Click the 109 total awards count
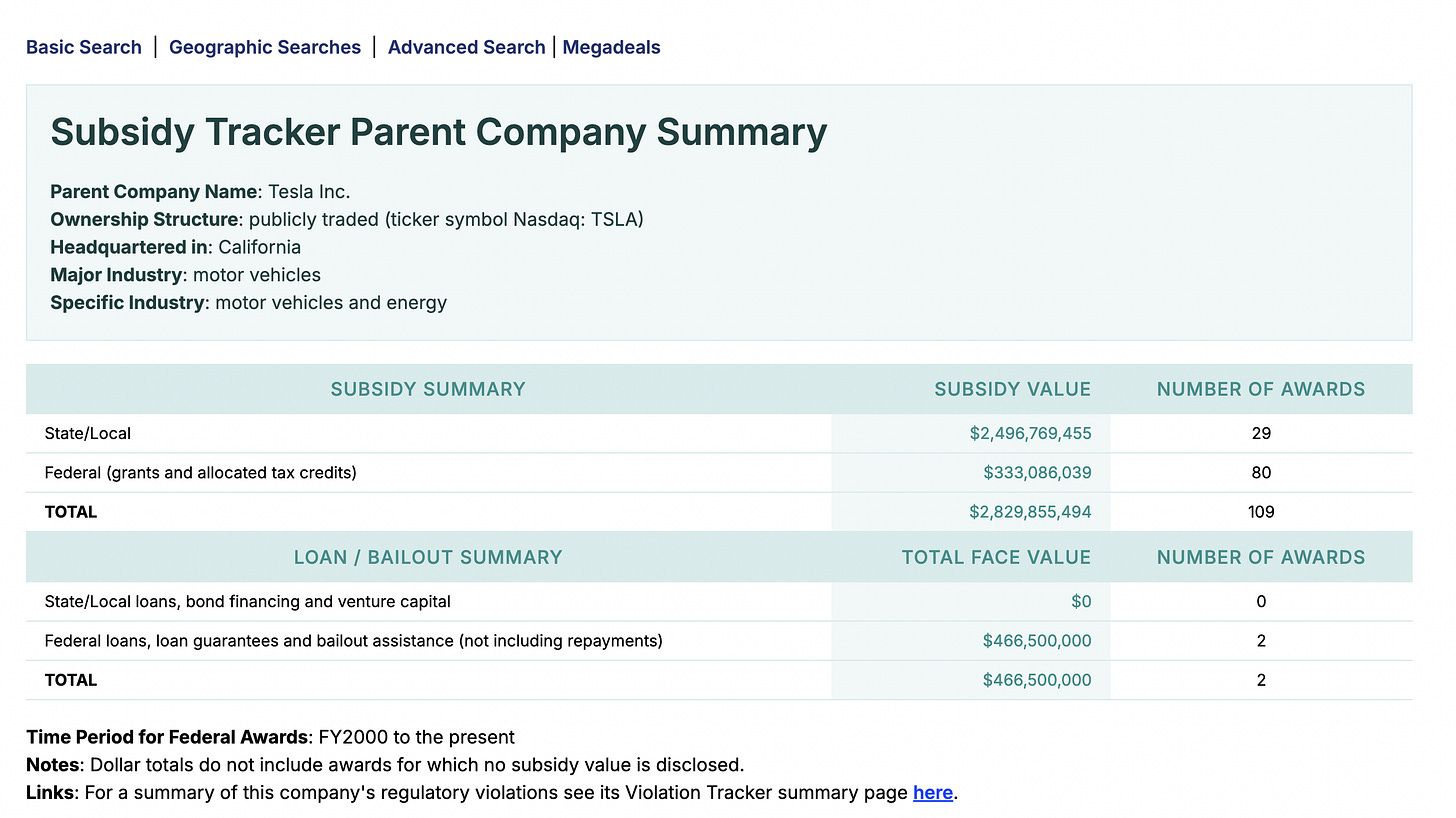This screenshot has height=818, width=1456. tap(1261, 512)
